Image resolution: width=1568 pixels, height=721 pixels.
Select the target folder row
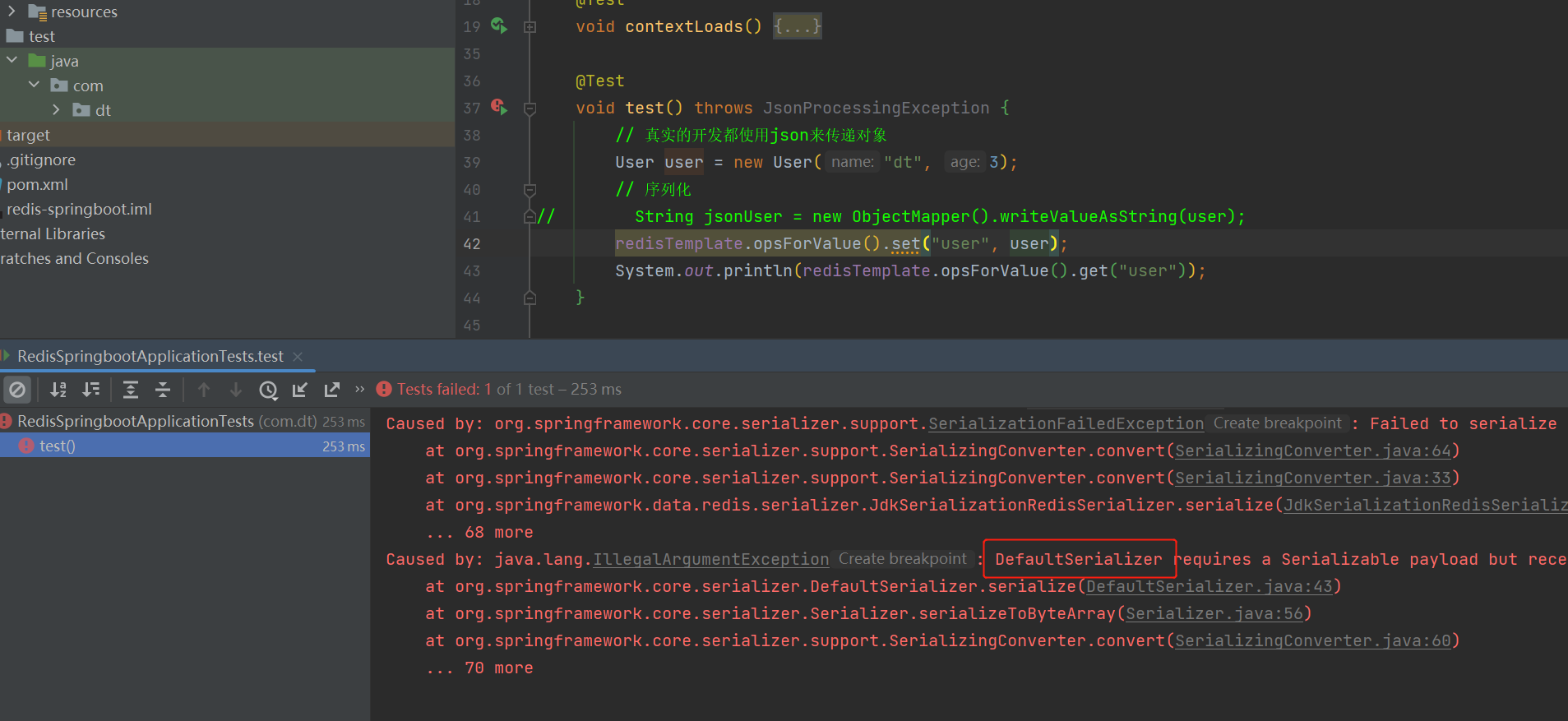[x=227, y=135]
